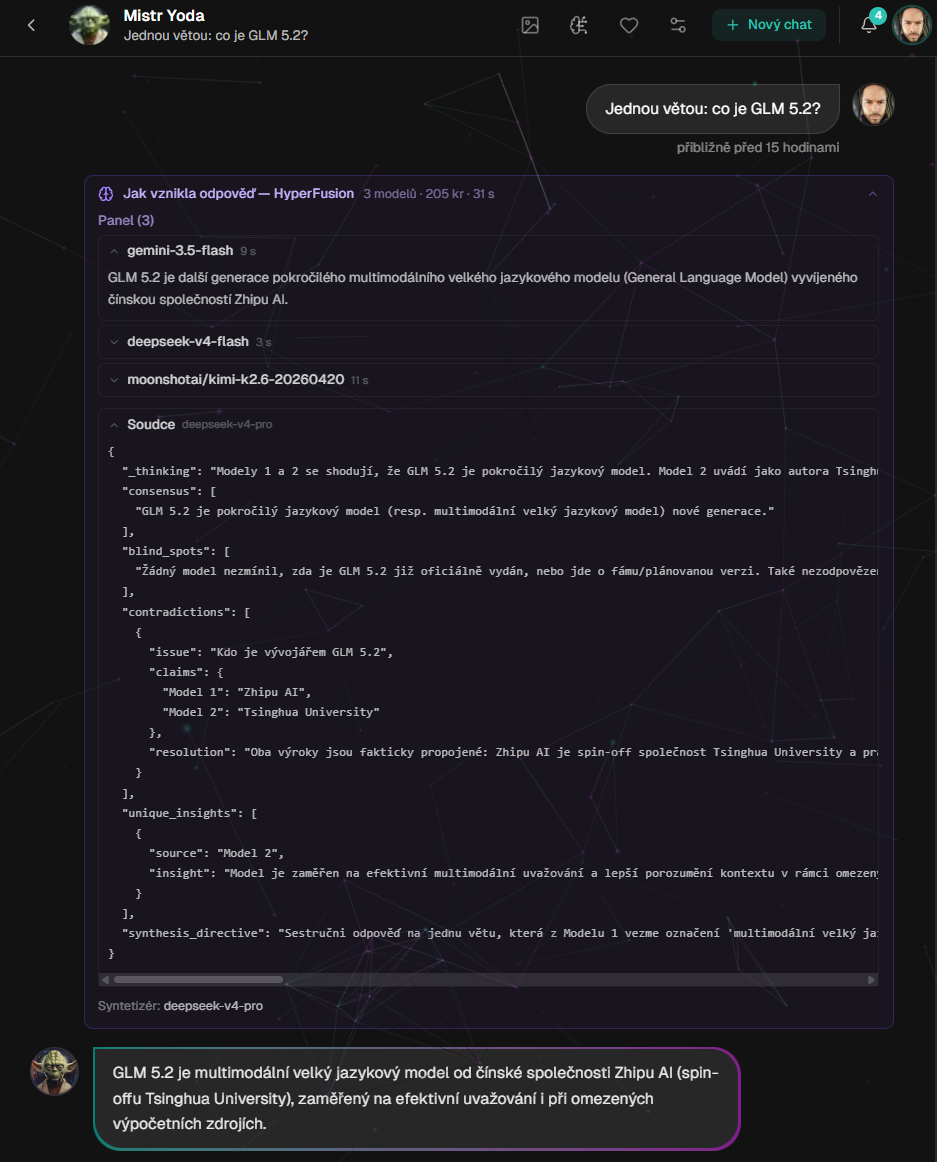Click the Jak vznikla odpověď — HyperFusion title
Image resolution: width=937 pixels, height=1162 pixels.
(238, 193)
